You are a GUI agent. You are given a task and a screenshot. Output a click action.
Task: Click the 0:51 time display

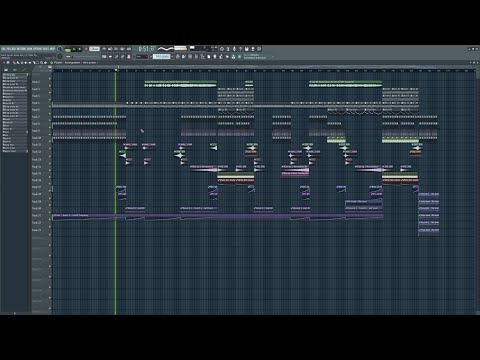[147, 49]
